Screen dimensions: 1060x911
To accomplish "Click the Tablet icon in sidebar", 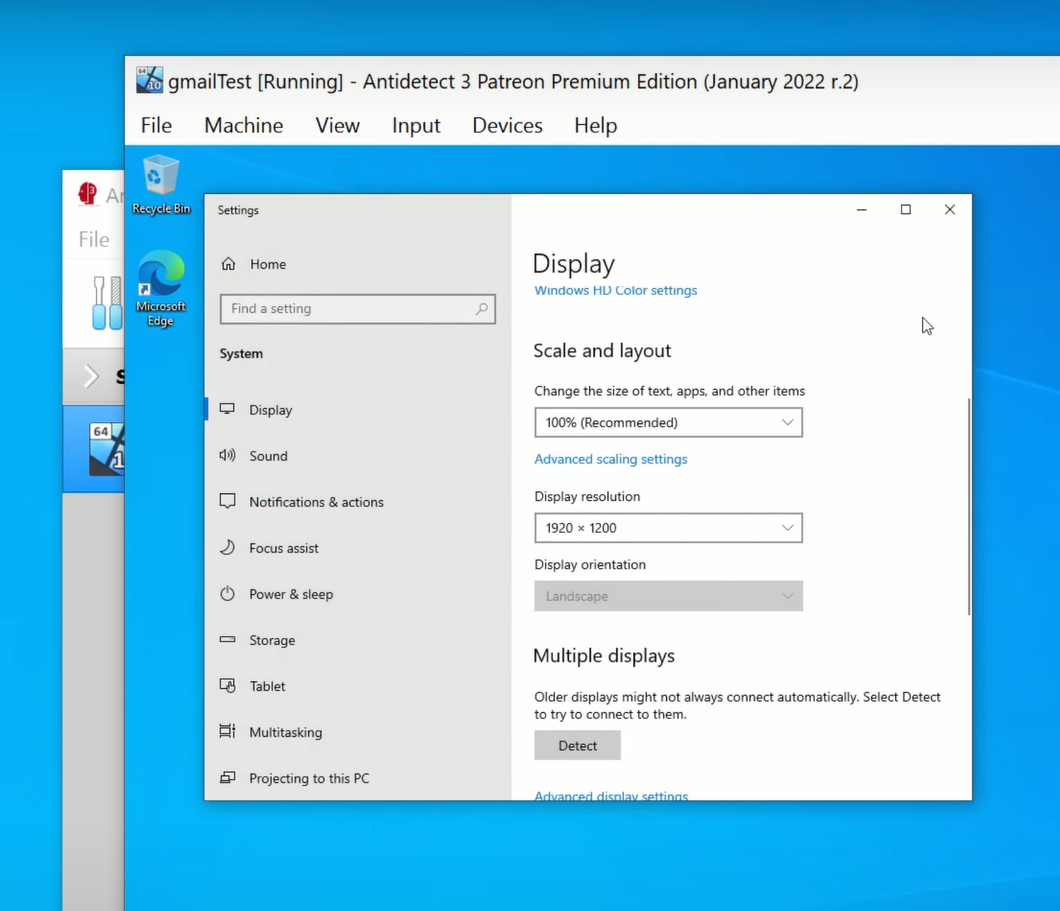I will tap(227, 685).
